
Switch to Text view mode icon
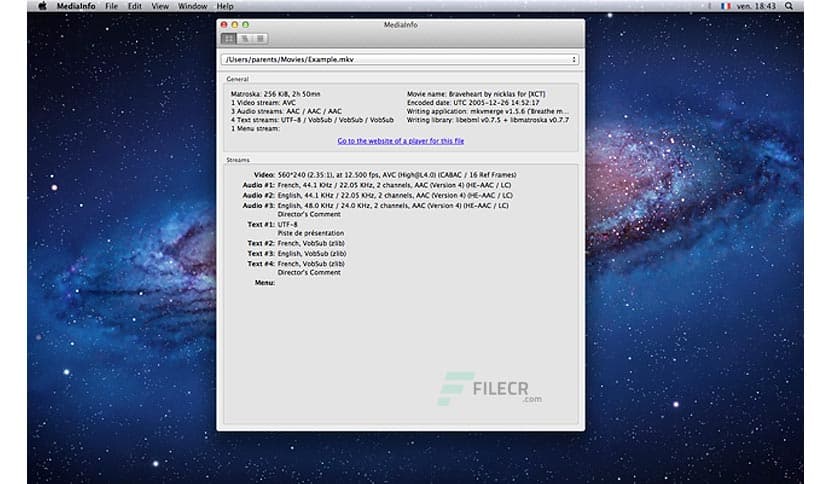(260, 38)
